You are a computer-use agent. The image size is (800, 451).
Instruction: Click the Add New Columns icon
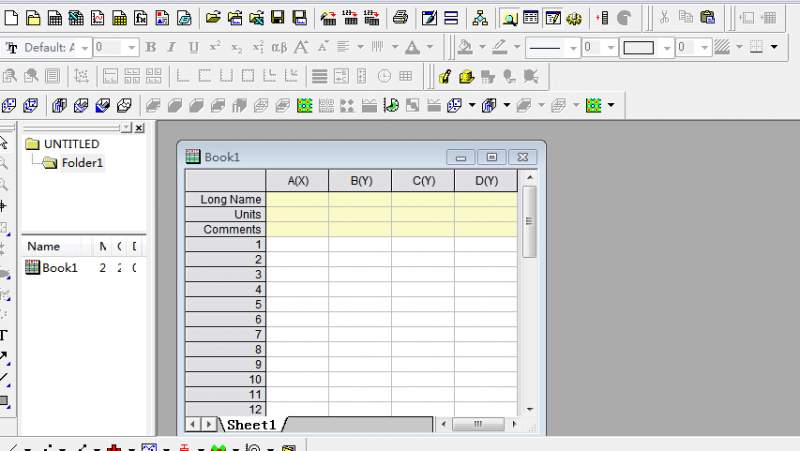point(603,18)
